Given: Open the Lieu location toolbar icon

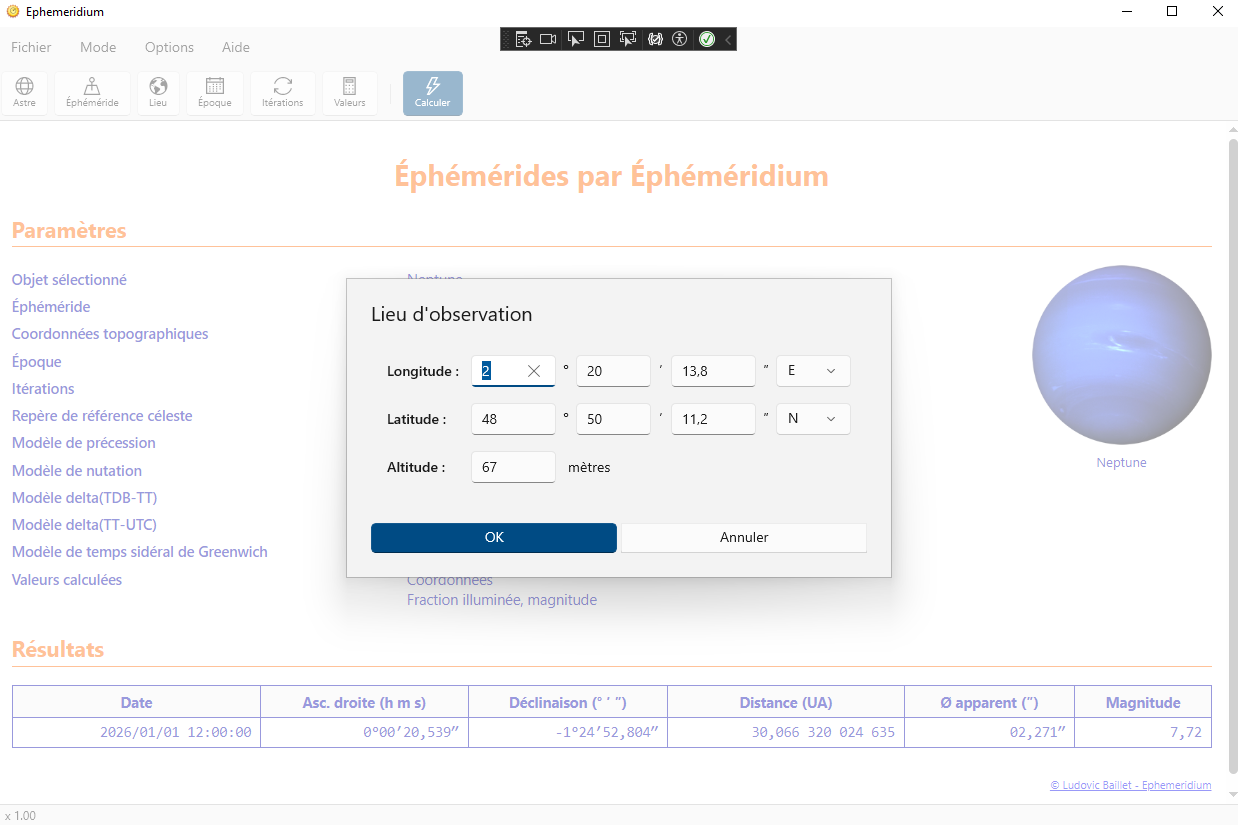Looking at the screenshot, I should coord(158,93).
